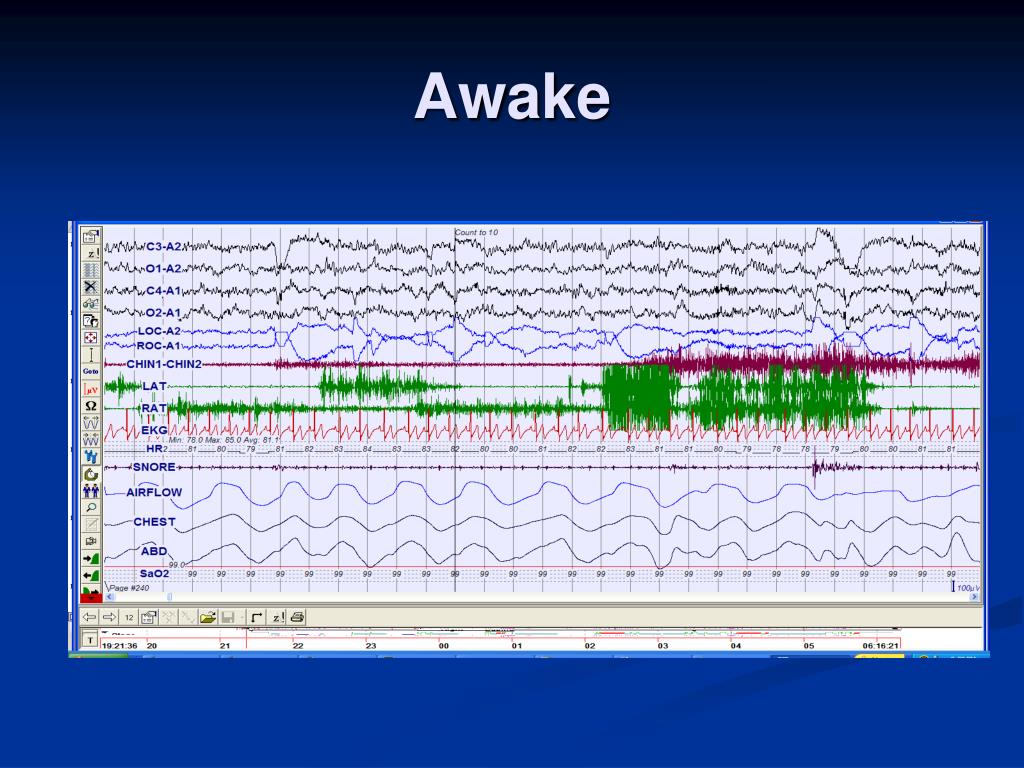Click the EKG channel label
1024x768 pixels.
154,430
